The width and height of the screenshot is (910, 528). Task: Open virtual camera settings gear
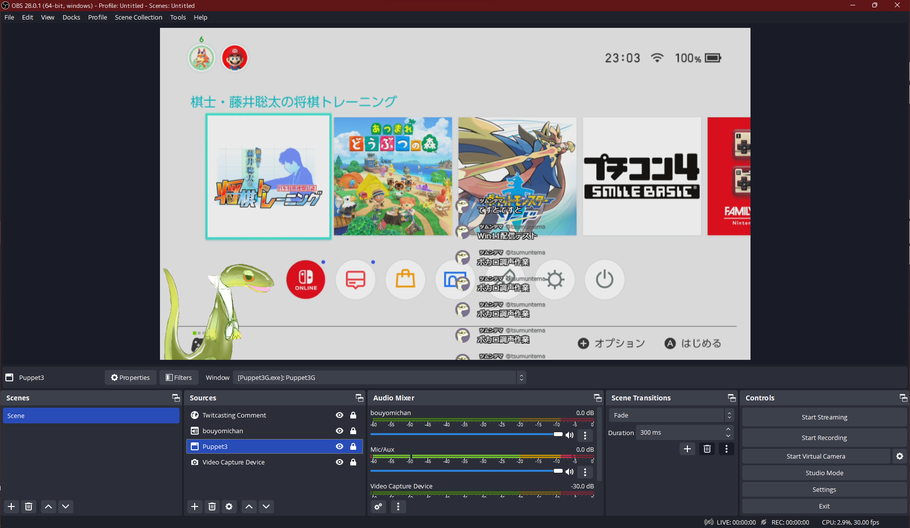click(900, 456)
